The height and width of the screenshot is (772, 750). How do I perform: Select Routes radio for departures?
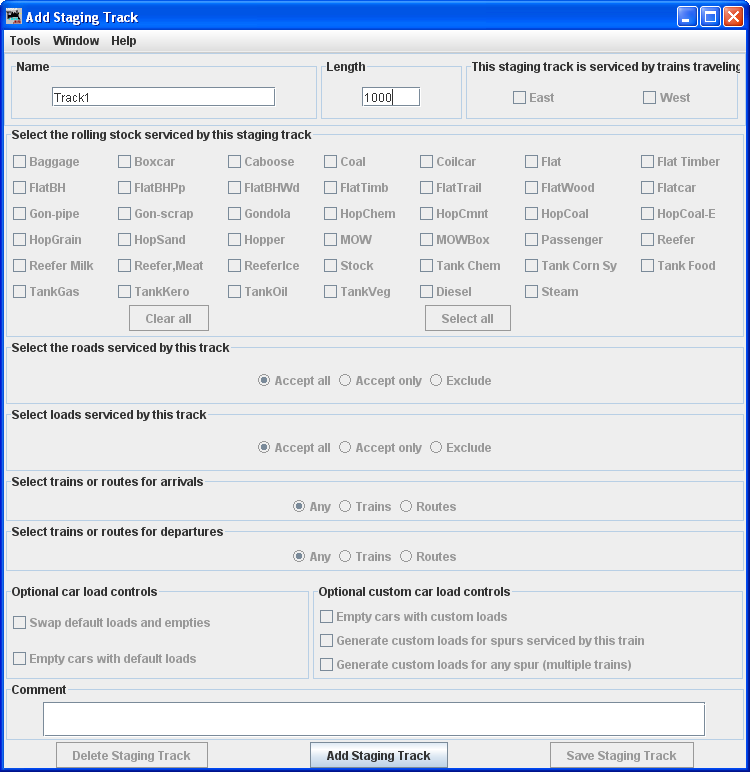(406, 557)
